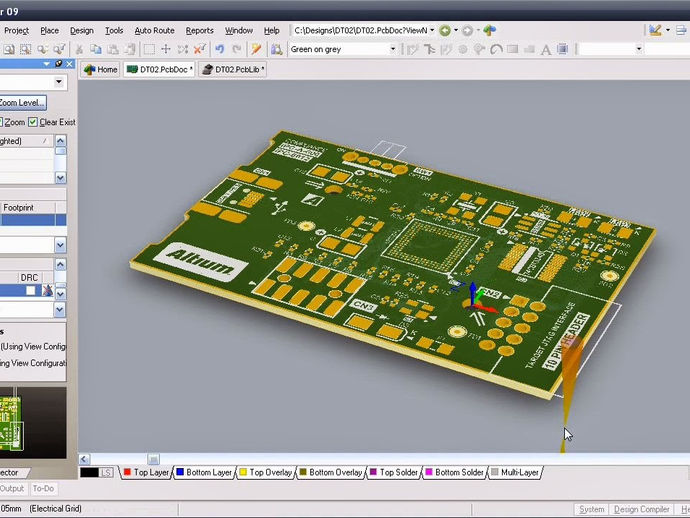Click the pin icon on the panel header
This screenshot has height=518, width=690.
click(59, 64)
